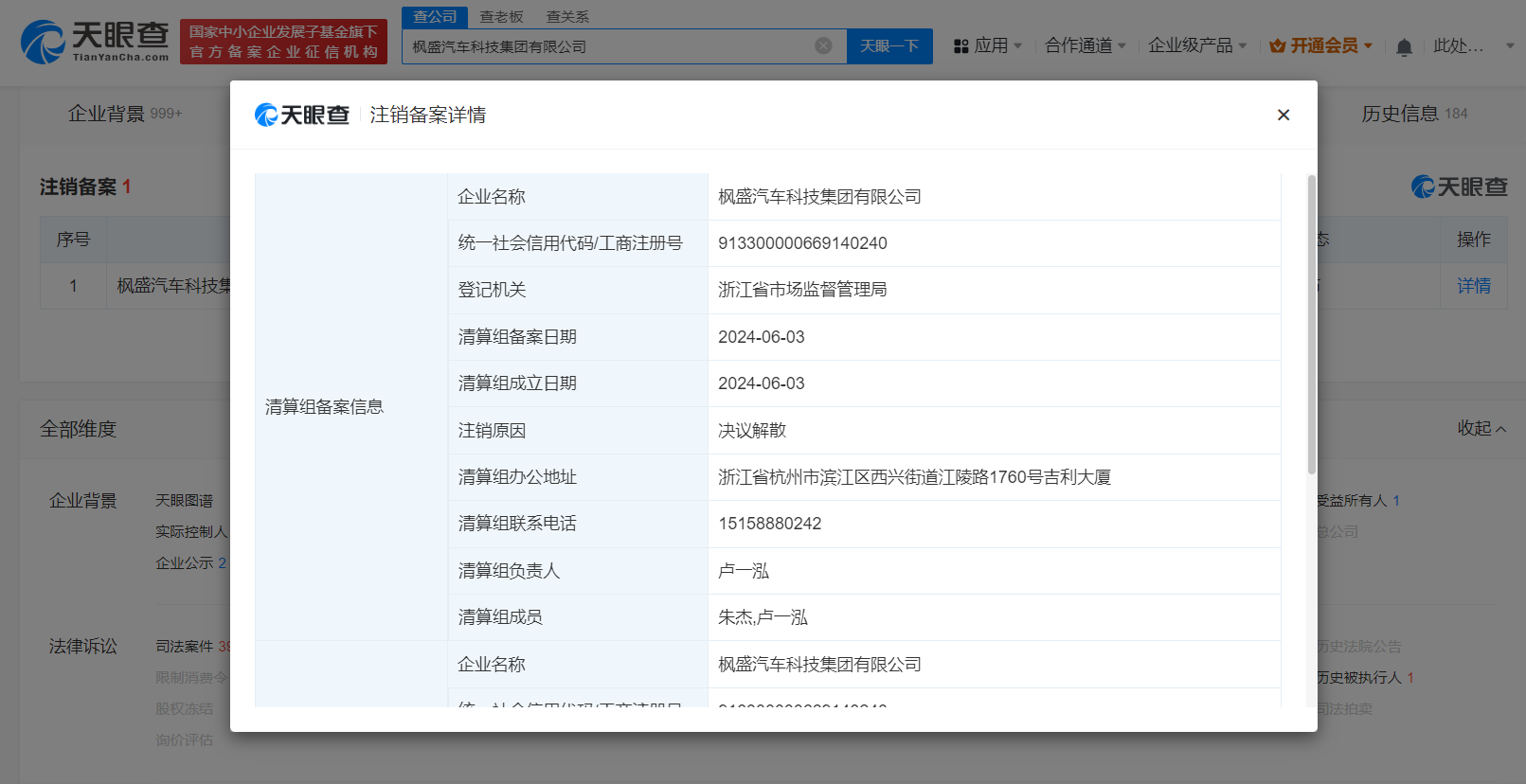Clear the search box text
The image size is (1526, 784).
[x=823, y=45]
